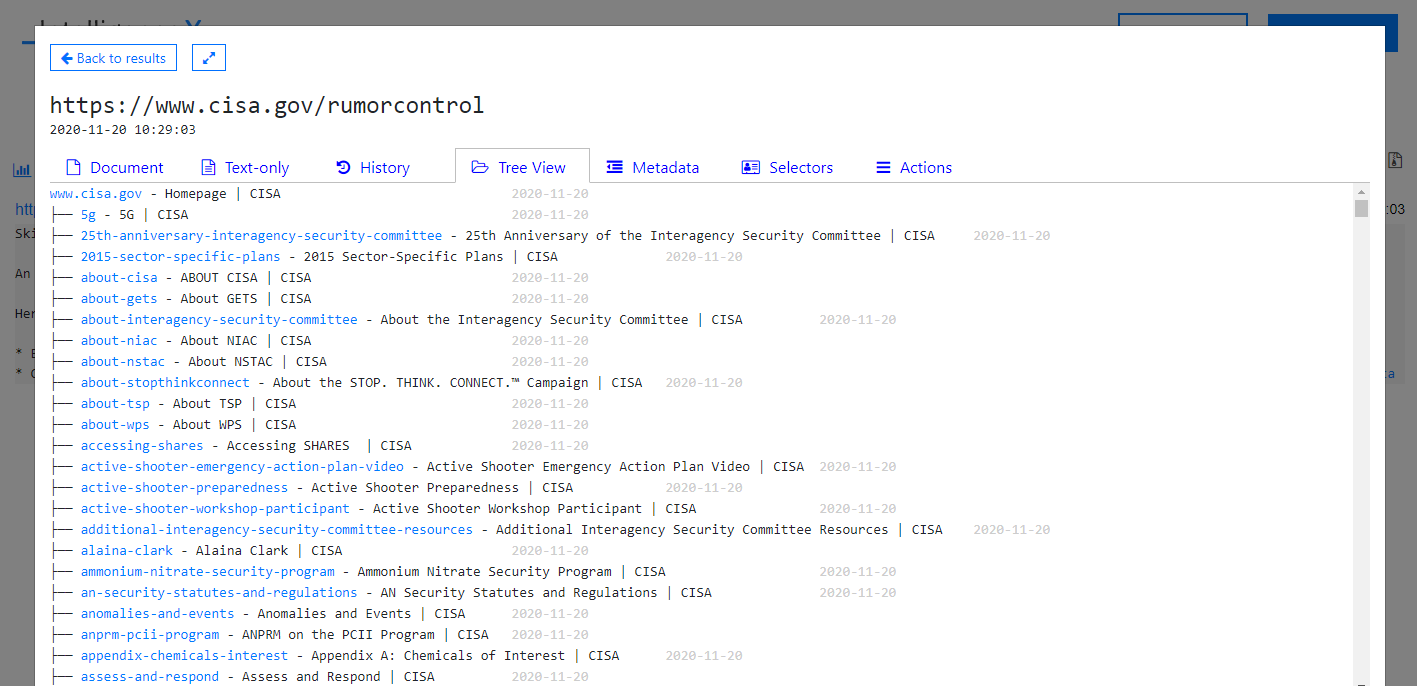Click the 'About TSP | CISA' title
This screenshot has height=686, width=1417.
pyautogui.click(x=235, y=404)
